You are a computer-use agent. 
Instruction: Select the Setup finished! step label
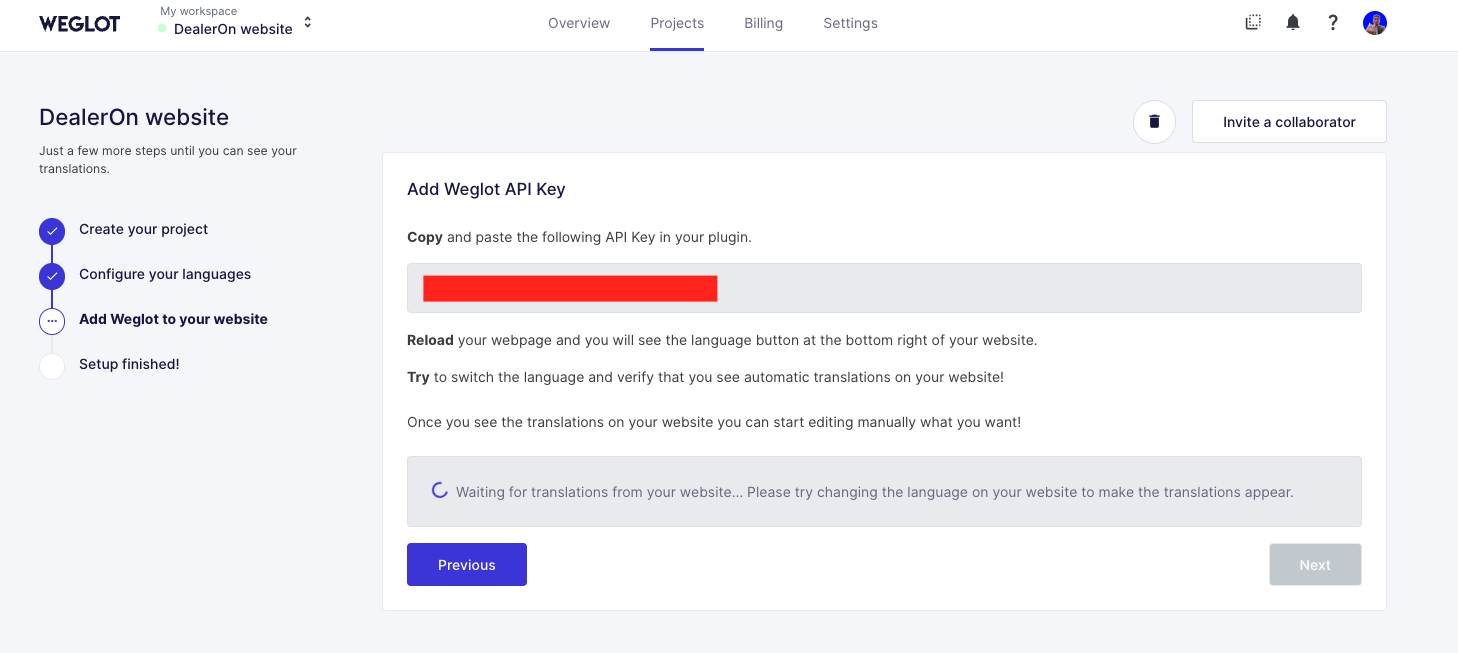click(x=129, y=364)
